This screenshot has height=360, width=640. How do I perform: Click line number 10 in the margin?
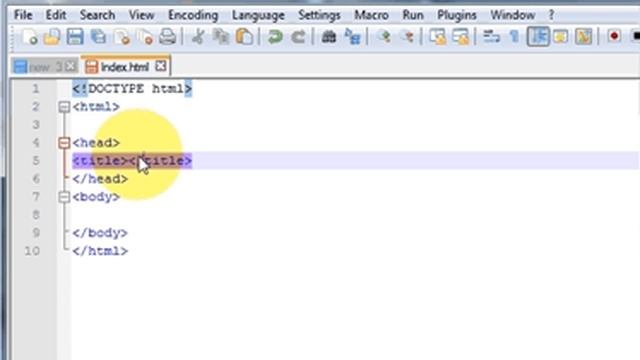[32, 251]
